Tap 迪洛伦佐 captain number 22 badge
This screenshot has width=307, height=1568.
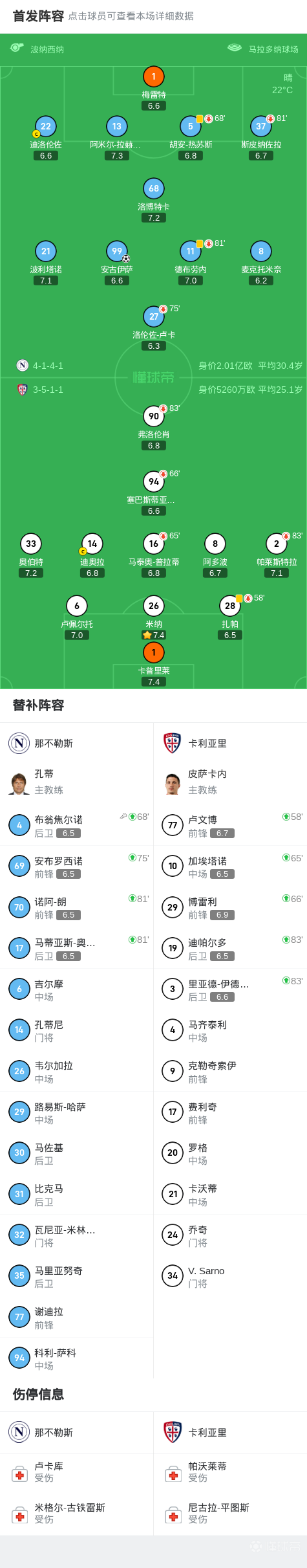pyautogui.click(x=45, y=126)
